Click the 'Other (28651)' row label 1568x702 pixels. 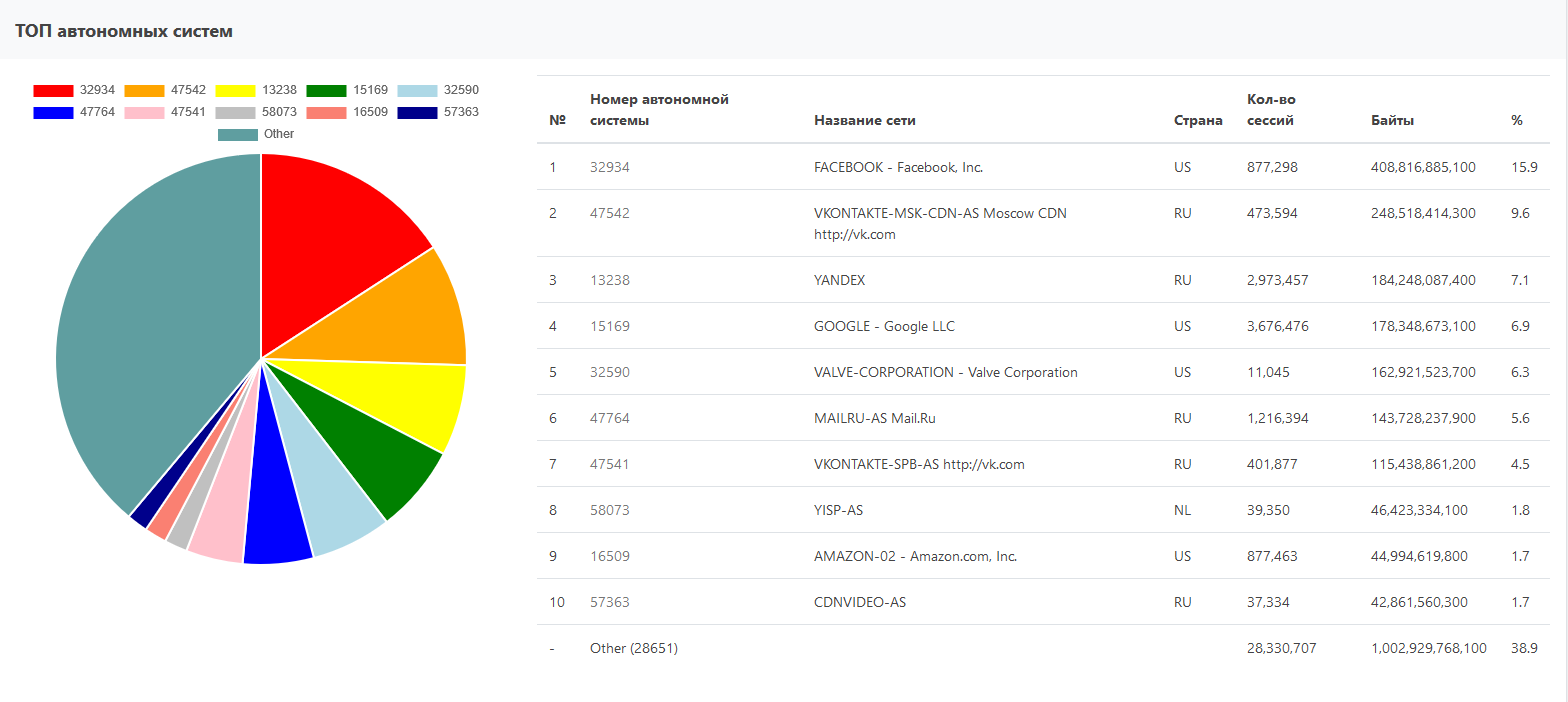tap(634, 648)
